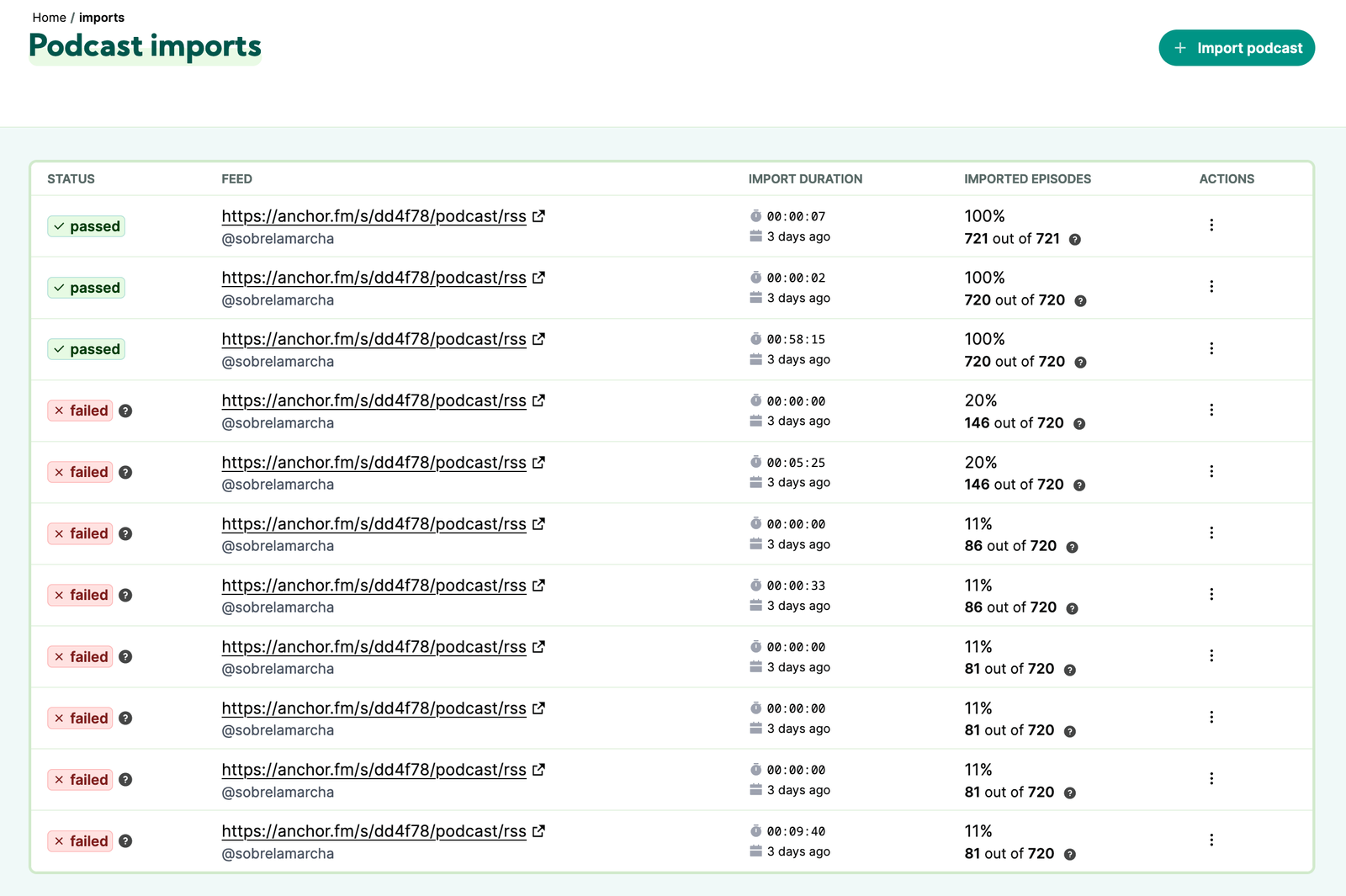The height and width of the screenshot is (896, 1346).
Task: Click the imports breadcrumb item
Action: pyautogui.click(x=102, y=18)
